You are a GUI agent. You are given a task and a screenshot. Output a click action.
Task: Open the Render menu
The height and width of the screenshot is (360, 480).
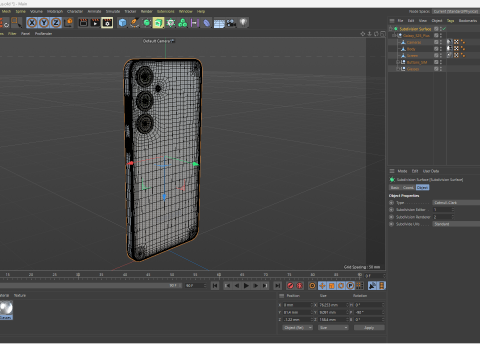(x=147, y=11)
